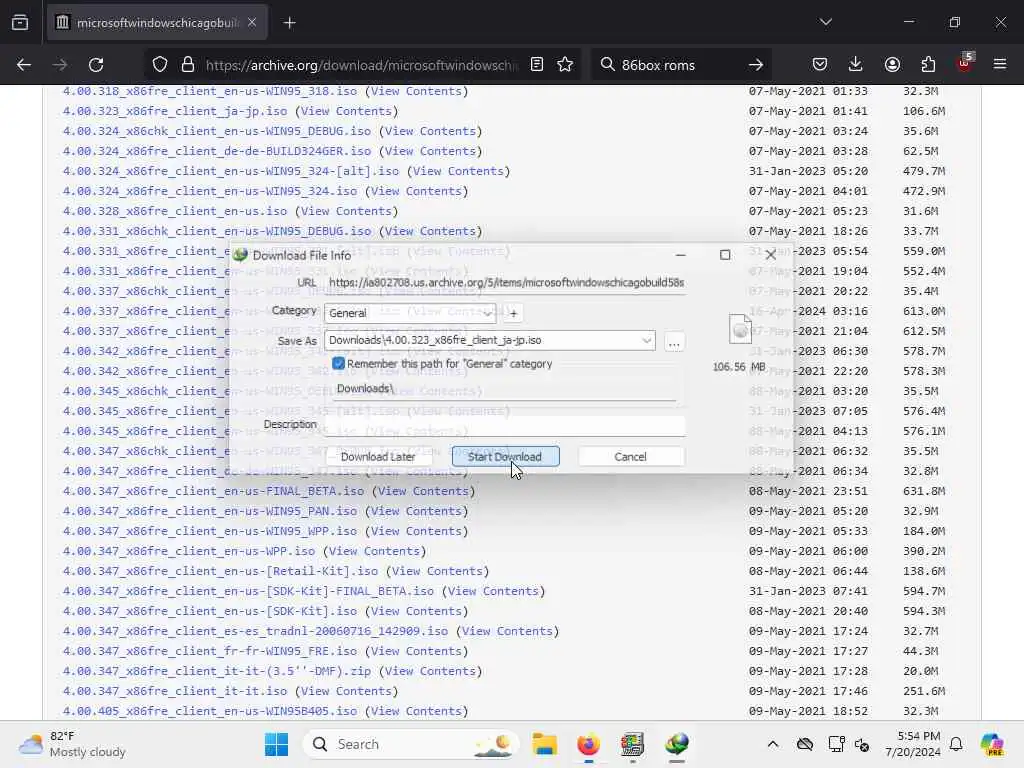
Task: Open the extensions puzzle icon
Action: coord(928,64)
